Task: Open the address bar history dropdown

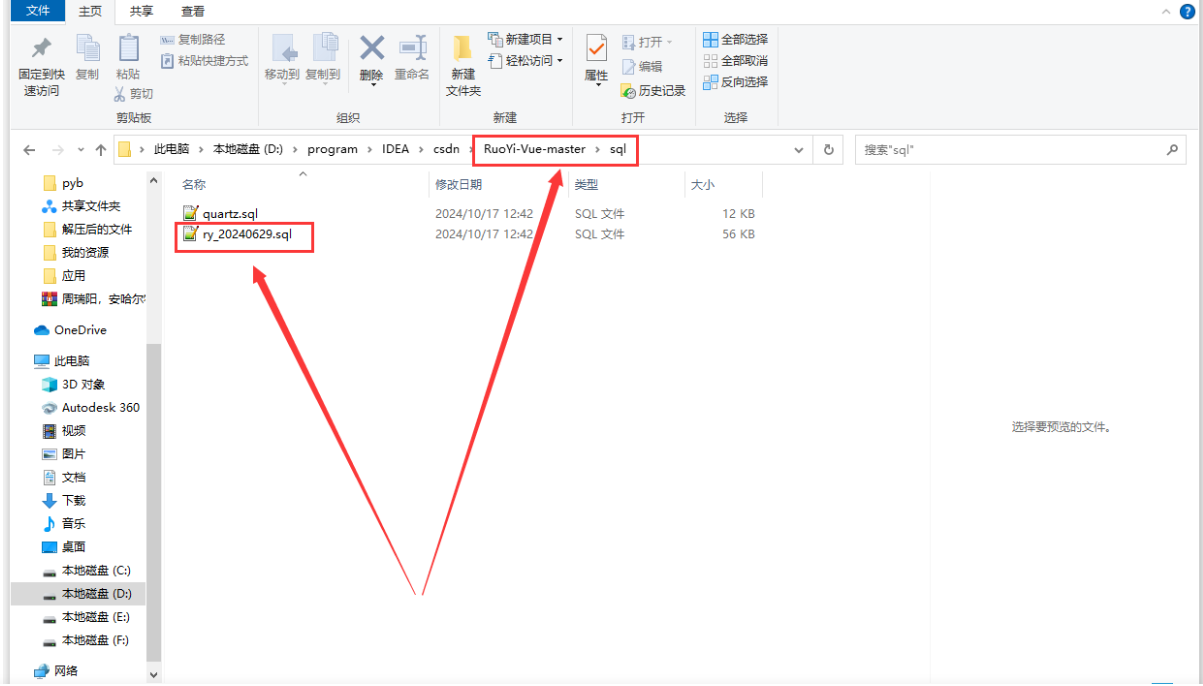Action: coord(799,150)
